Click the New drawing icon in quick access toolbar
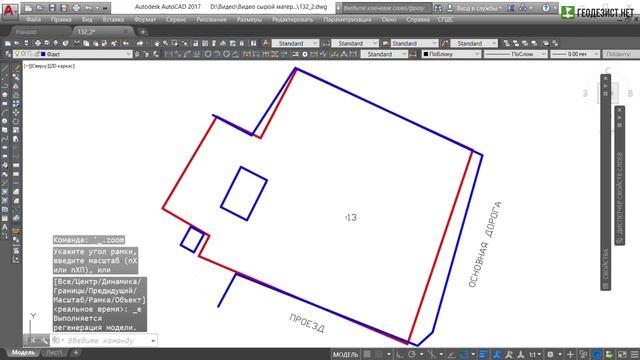The height and width of the screenshot is (360, 640). tap(28, 8)
